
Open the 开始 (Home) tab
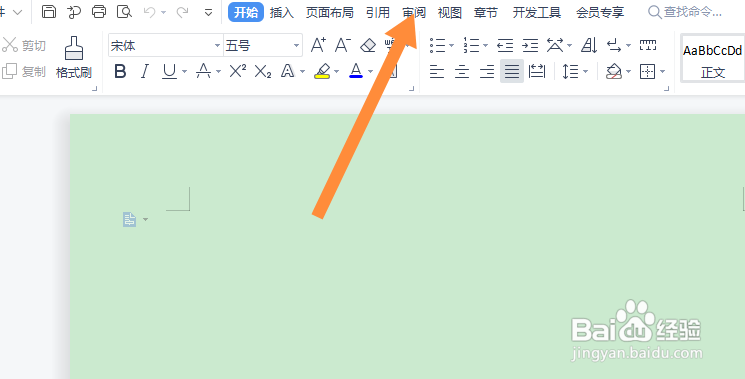(x=246, y=12)
